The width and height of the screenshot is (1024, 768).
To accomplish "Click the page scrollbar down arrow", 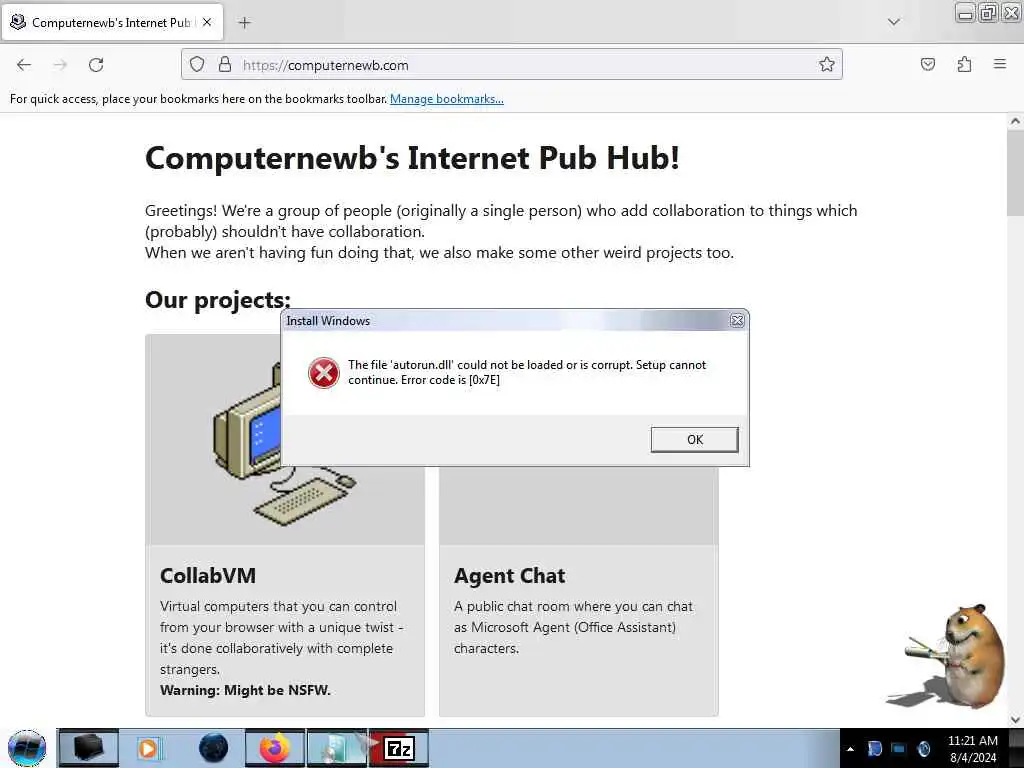I will [1015, 720].
